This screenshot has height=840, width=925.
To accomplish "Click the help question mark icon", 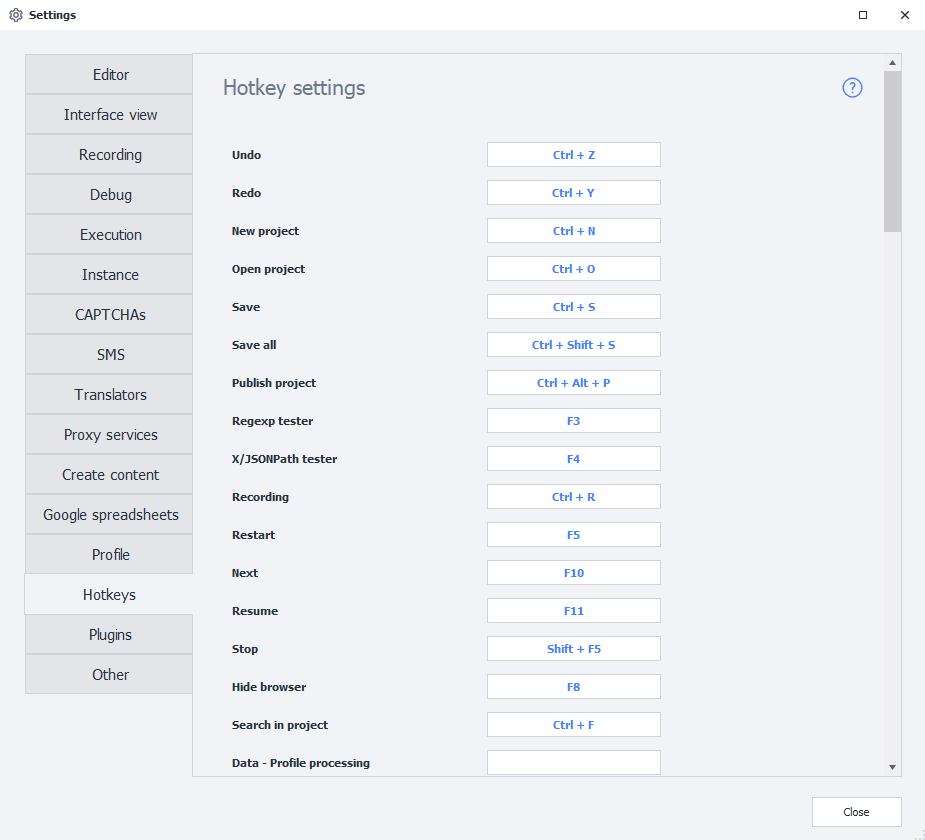I will point(852,88).
